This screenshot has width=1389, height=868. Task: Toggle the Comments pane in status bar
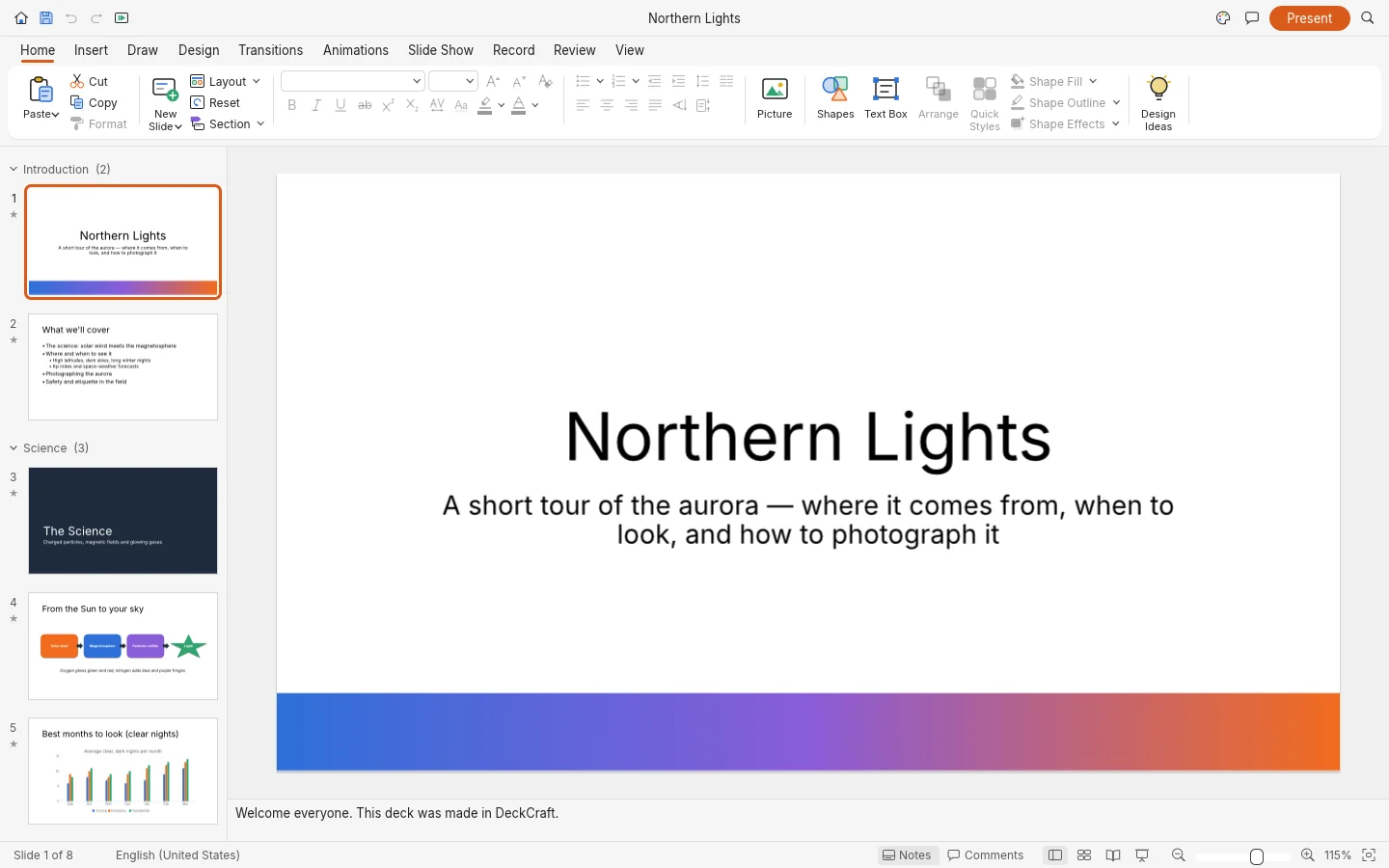click(986, 855)
